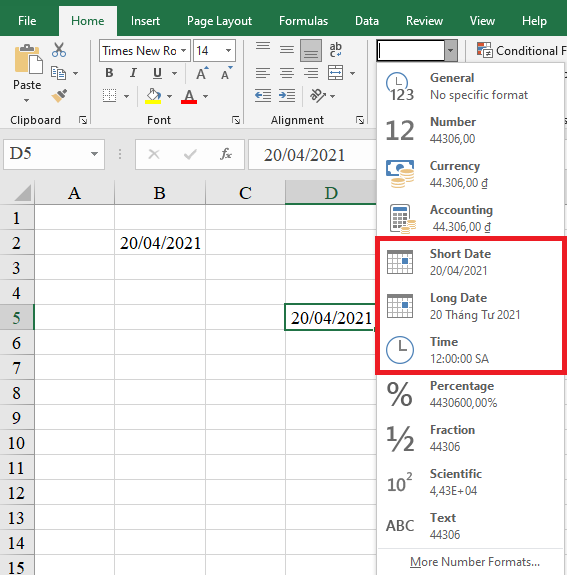This screenshot has width=567, height=575.
Task: Open Help tab
Action: (x=534, y=21)
